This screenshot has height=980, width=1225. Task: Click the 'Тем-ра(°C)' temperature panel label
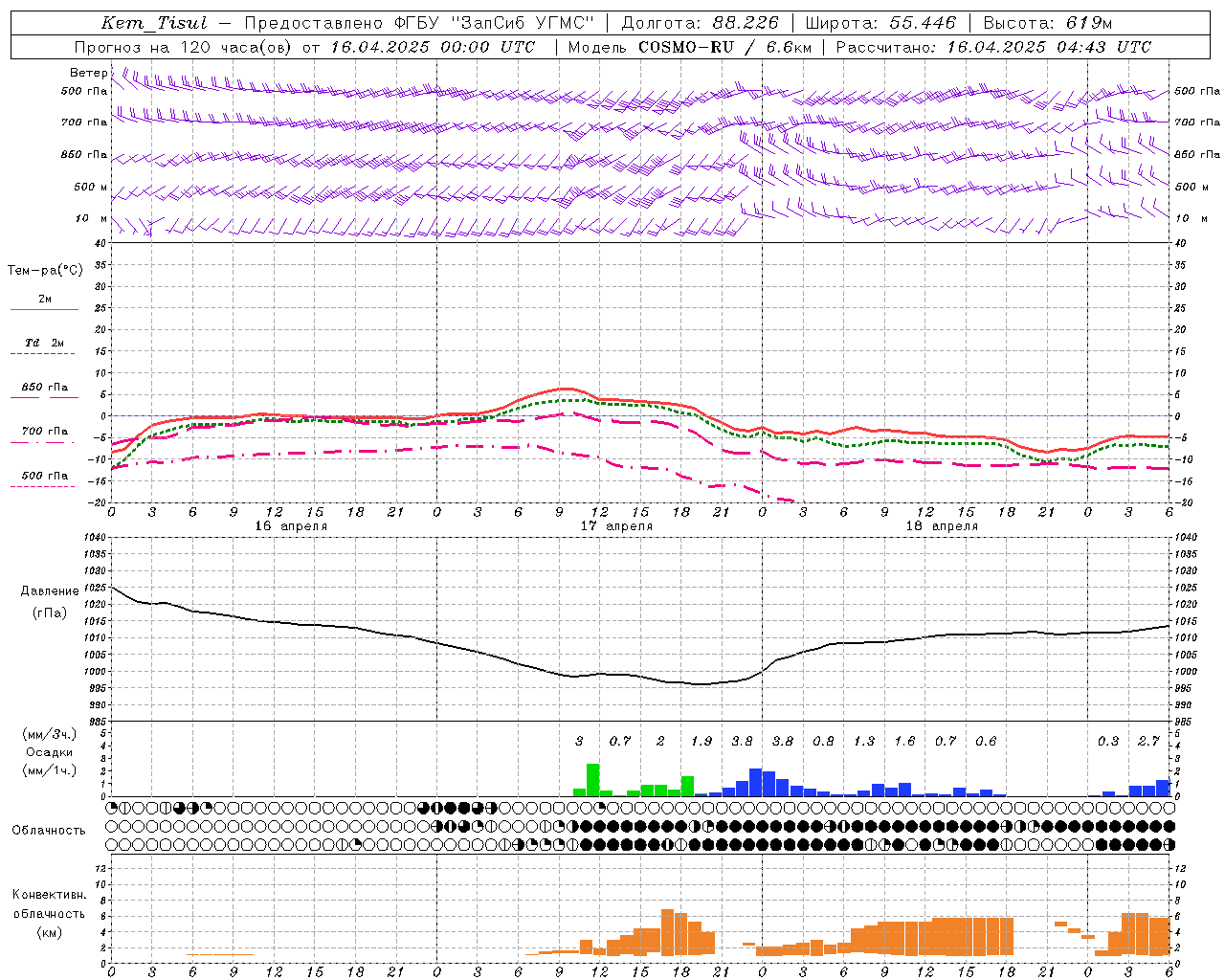point(45,271)
